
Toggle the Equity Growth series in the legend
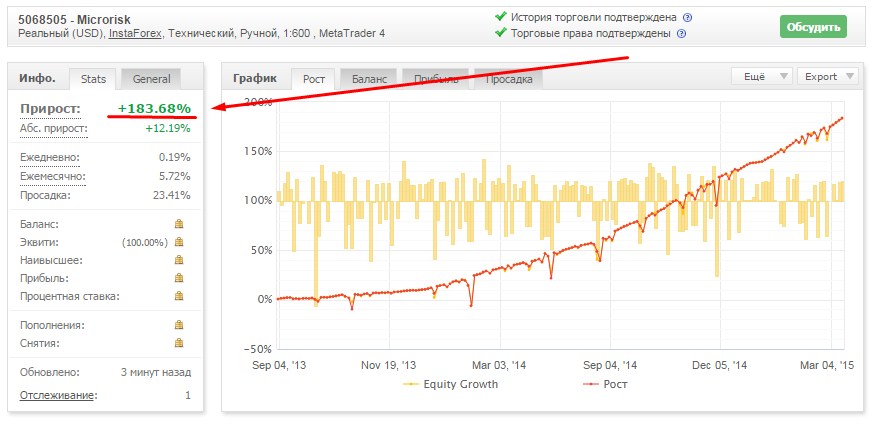[451, 384]
